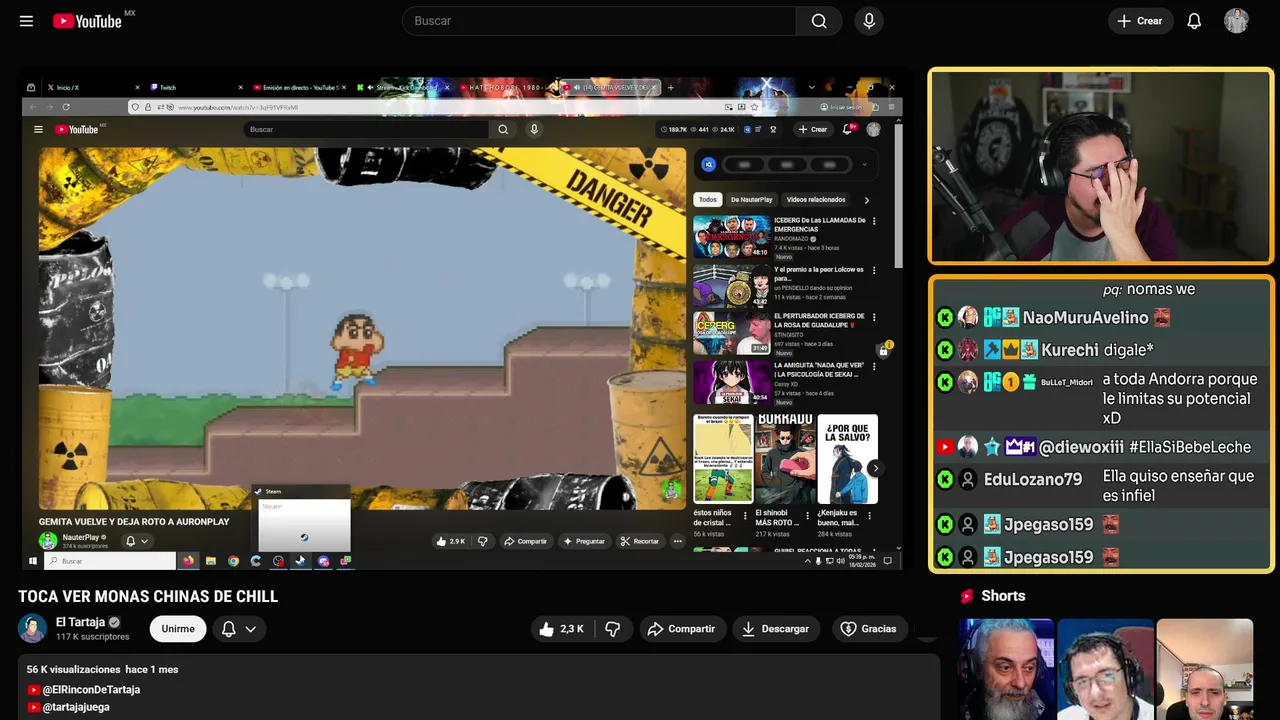Open the hamburger menu of the streamed YouTube page
The image size is (1280, 720).
(38, 129)
